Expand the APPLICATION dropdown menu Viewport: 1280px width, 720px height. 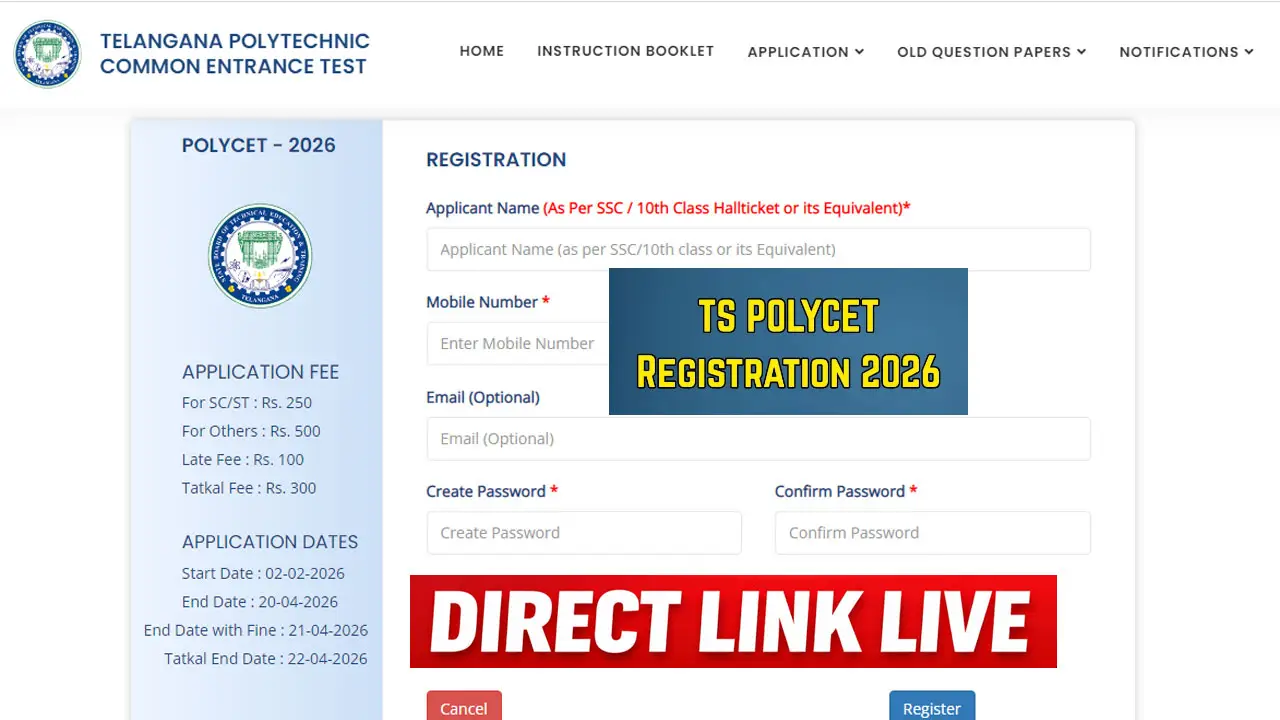805,52
